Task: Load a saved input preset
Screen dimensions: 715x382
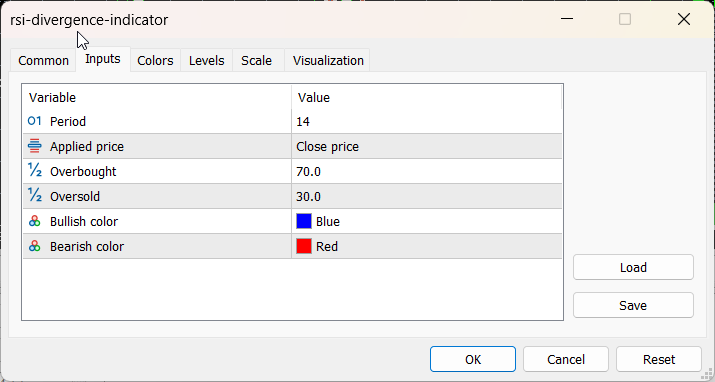Action: click(633, 268)
